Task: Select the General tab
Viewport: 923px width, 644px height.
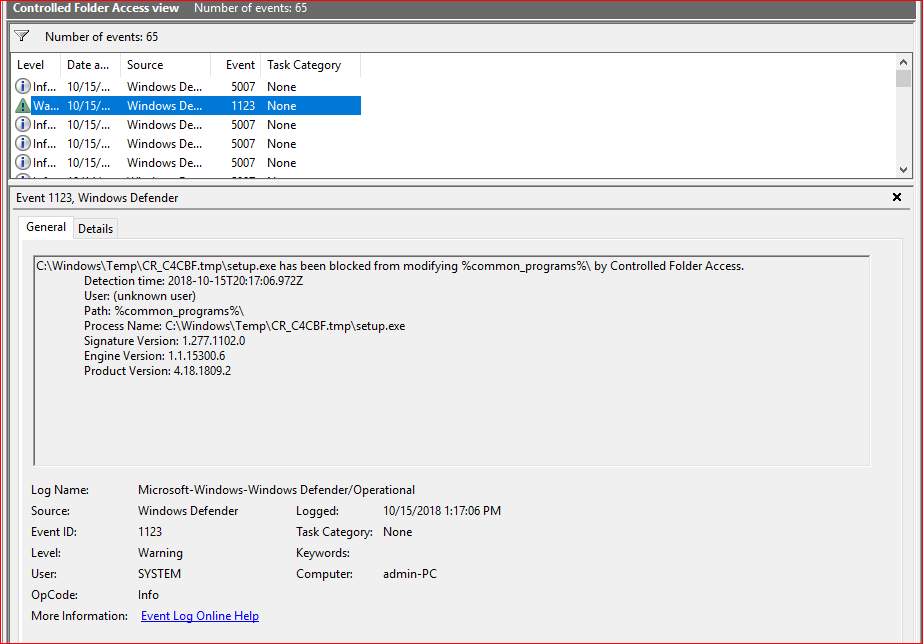Action: 46,227
